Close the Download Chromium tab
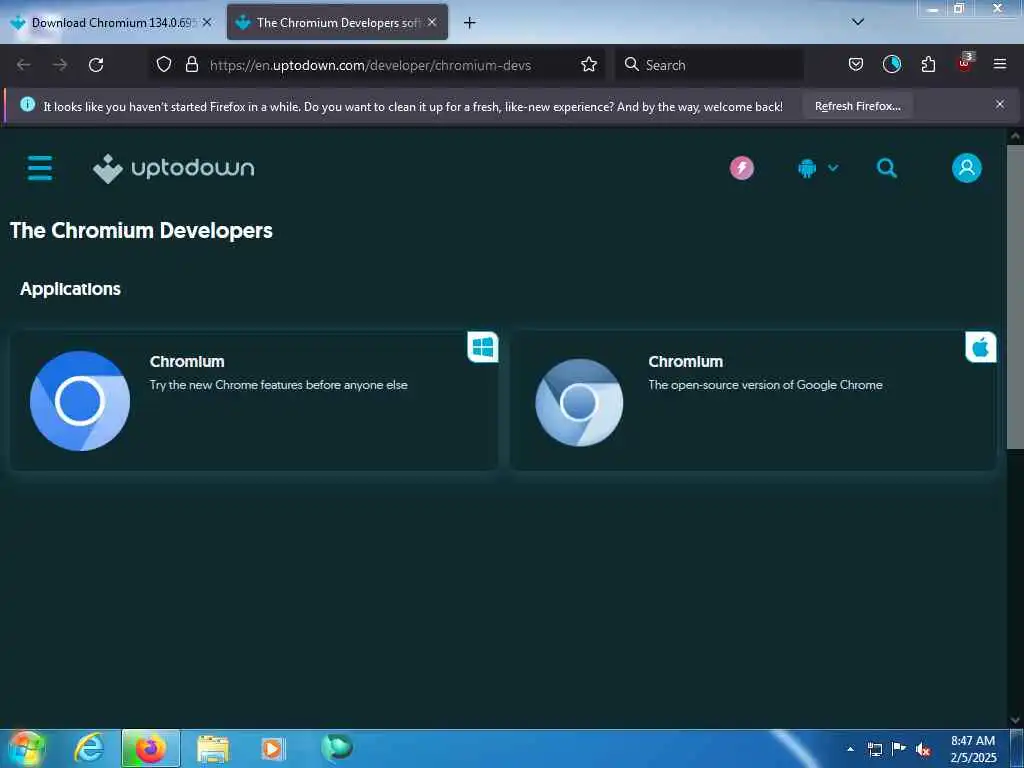This screenshot has width=1024, height=768. pyautogui.click(x=207, y=22)
